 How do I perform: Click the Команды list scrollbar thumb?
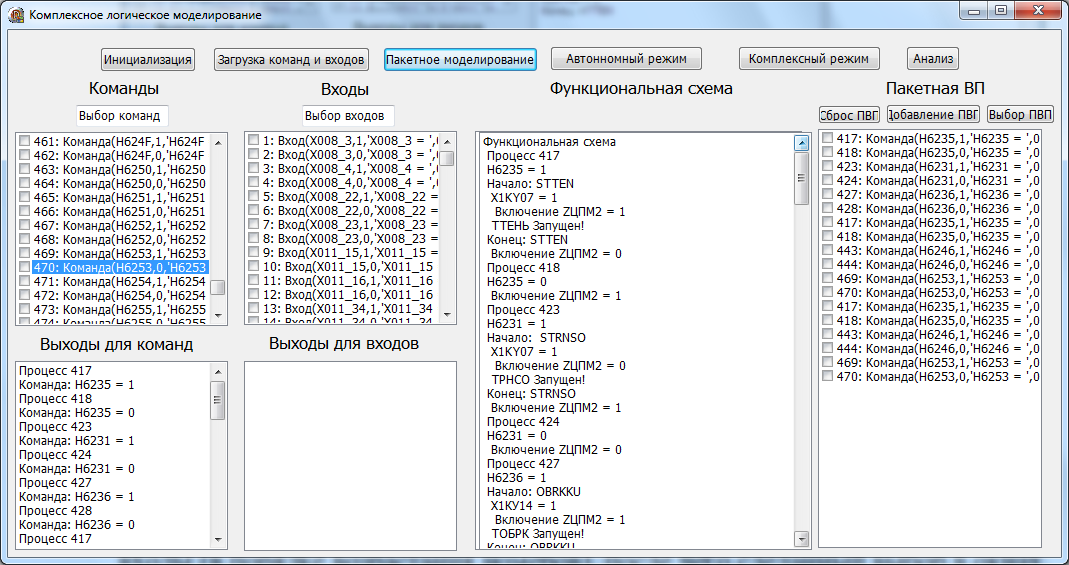pos(218,288)
